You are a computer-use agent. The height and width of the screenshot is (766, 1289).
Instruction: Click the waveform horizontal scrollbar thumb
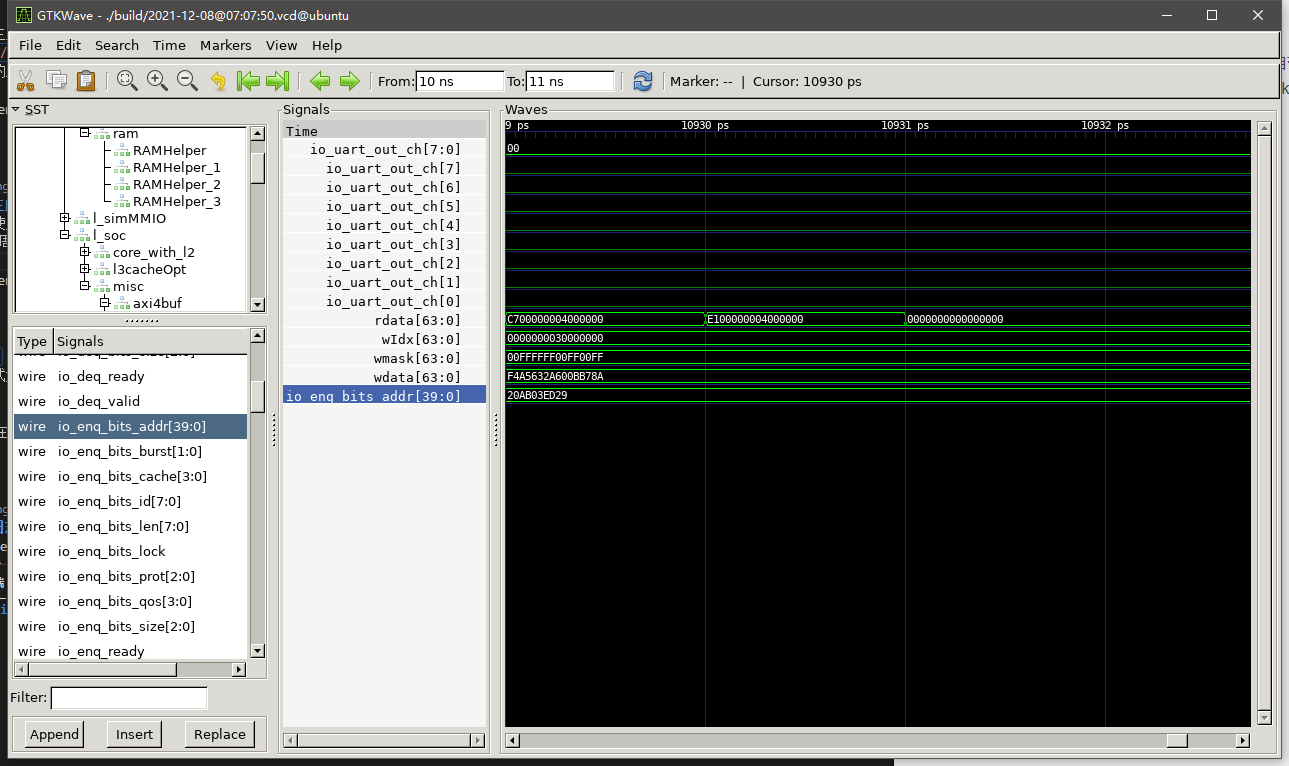(1178, 741)
